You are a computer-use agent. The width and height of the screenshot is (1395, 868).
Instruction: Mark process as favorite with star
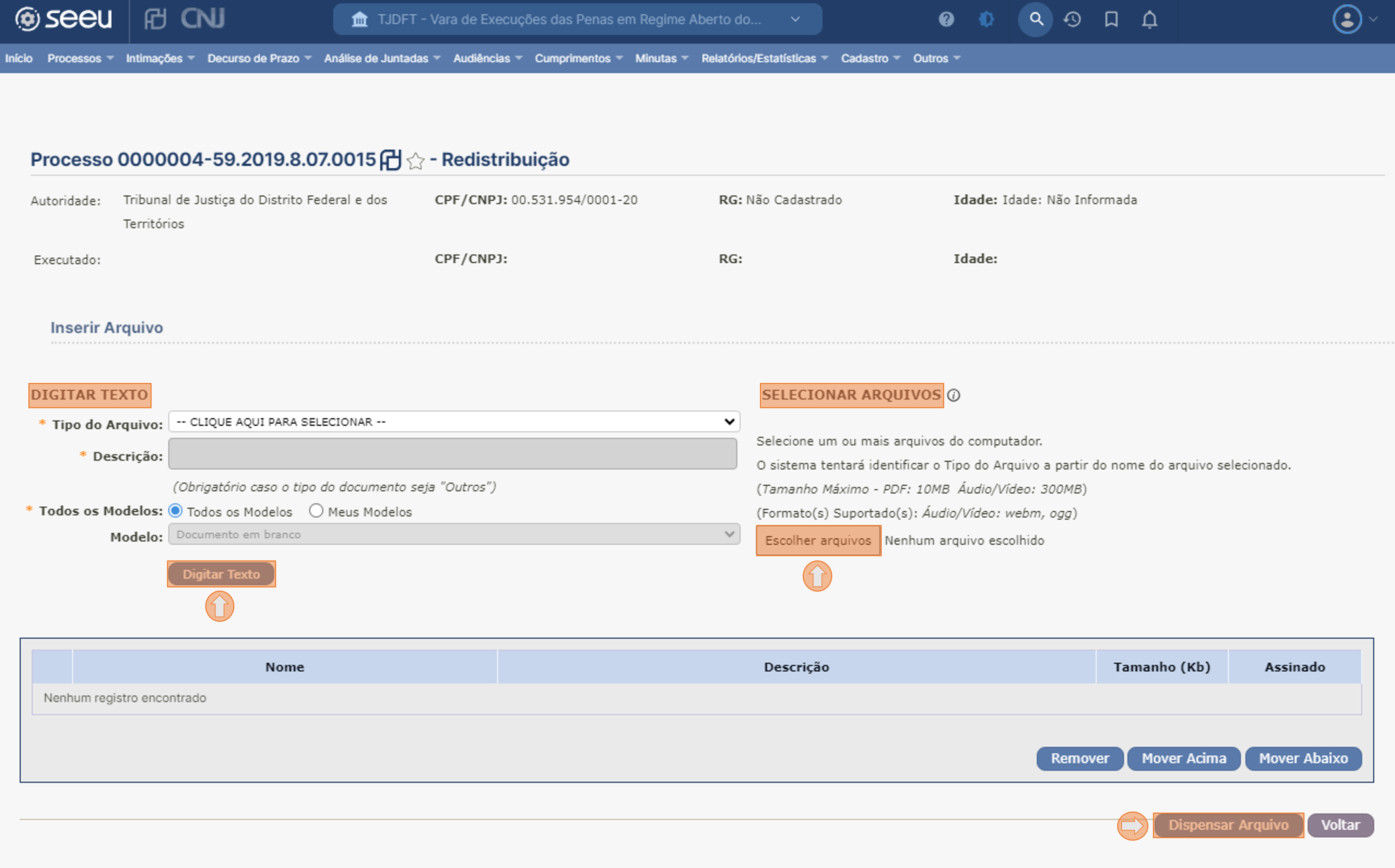pyautogui.click(x=415, y=161)
